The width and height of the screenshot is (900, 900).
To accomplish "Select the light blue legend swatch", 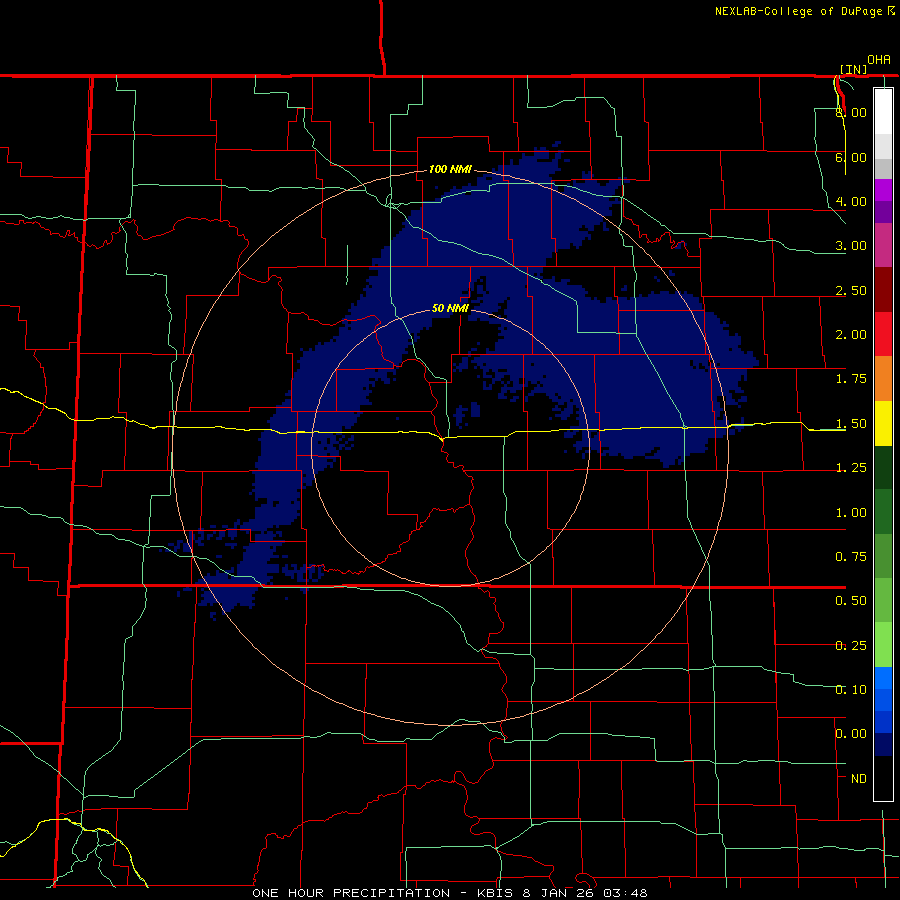I will point(883,678).
